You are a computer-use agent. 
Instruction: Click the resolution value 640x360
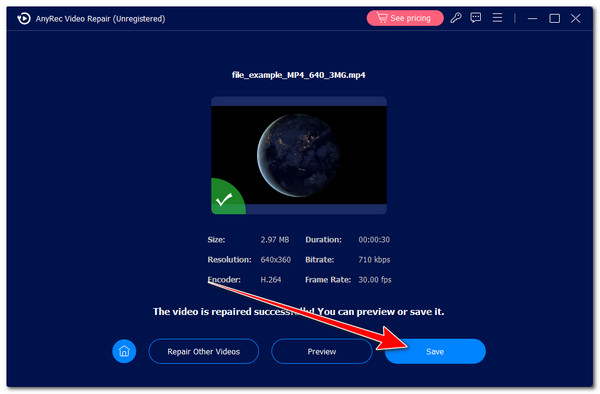[x=276, y=260]
